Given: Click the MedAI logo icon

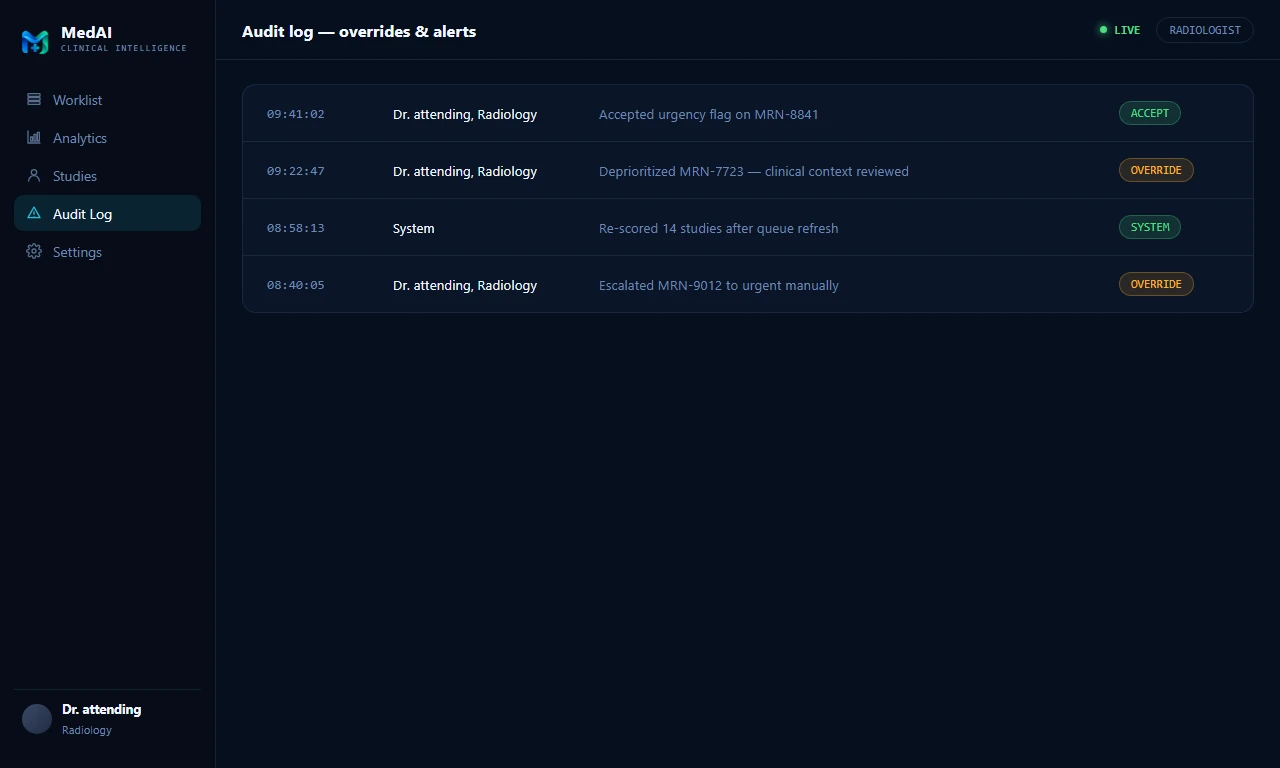Looking at the screenshot, I should [x=35, y=41].
